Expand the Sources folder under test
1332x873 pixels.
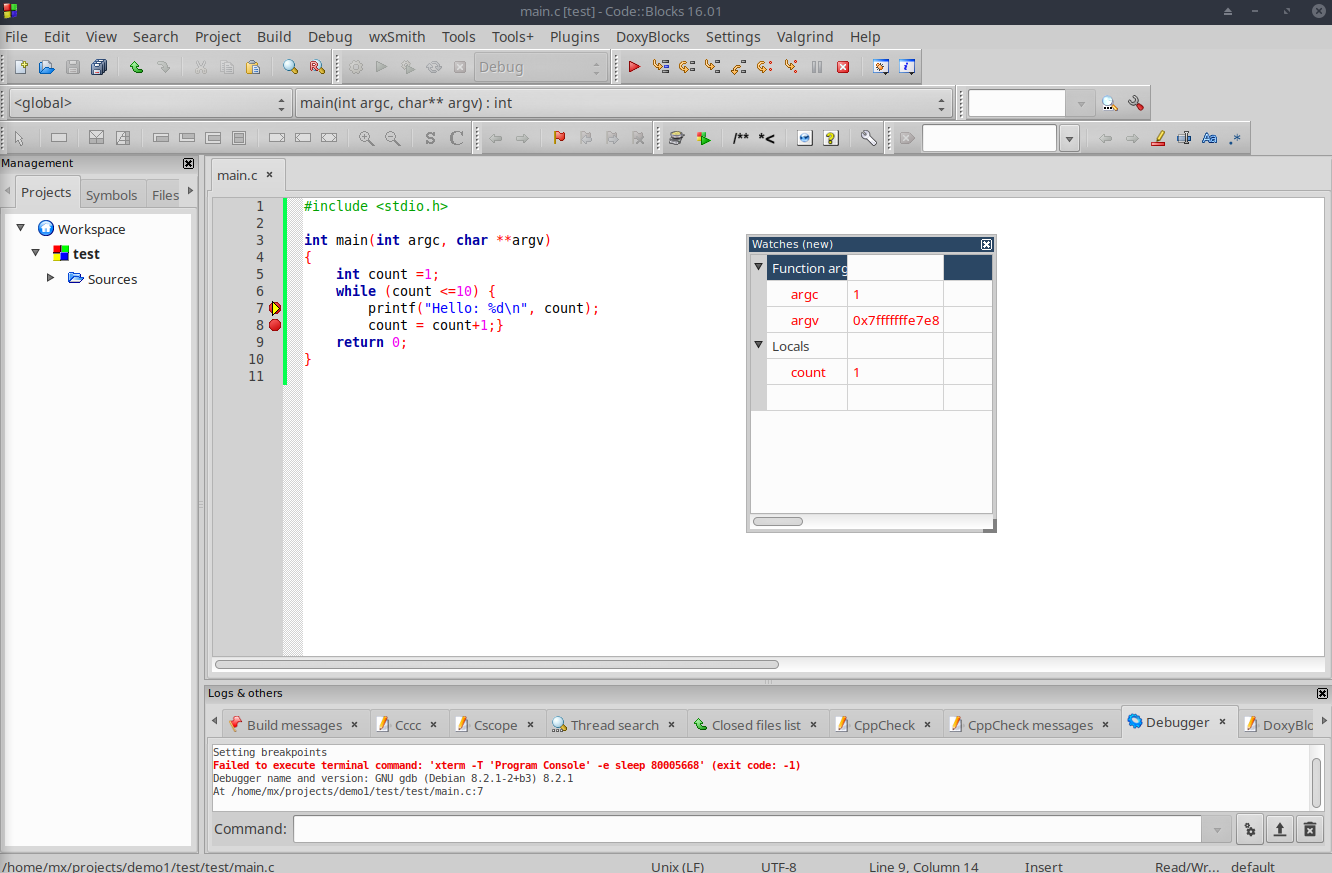[50, 279]
